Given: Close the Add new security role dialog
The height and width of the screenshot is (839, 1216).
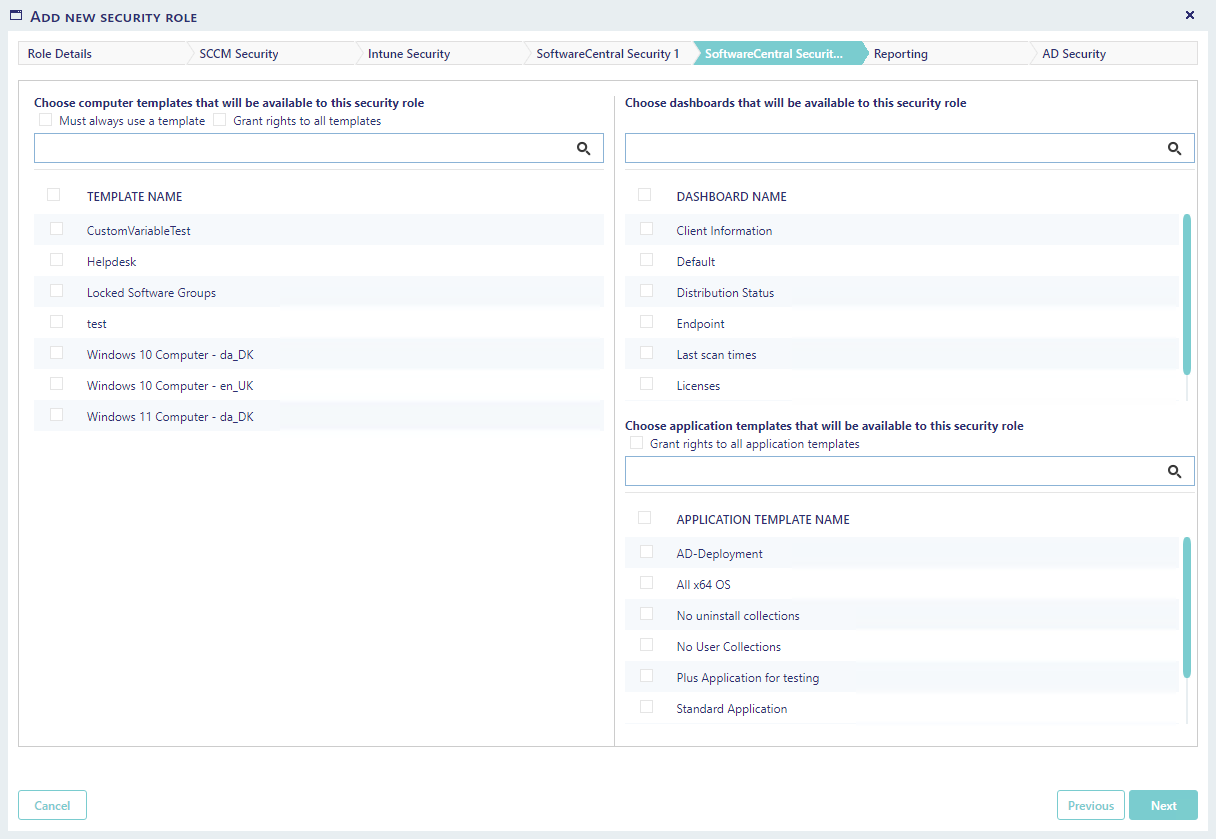Looking at the screenshot, I should tap(1190, 15).
